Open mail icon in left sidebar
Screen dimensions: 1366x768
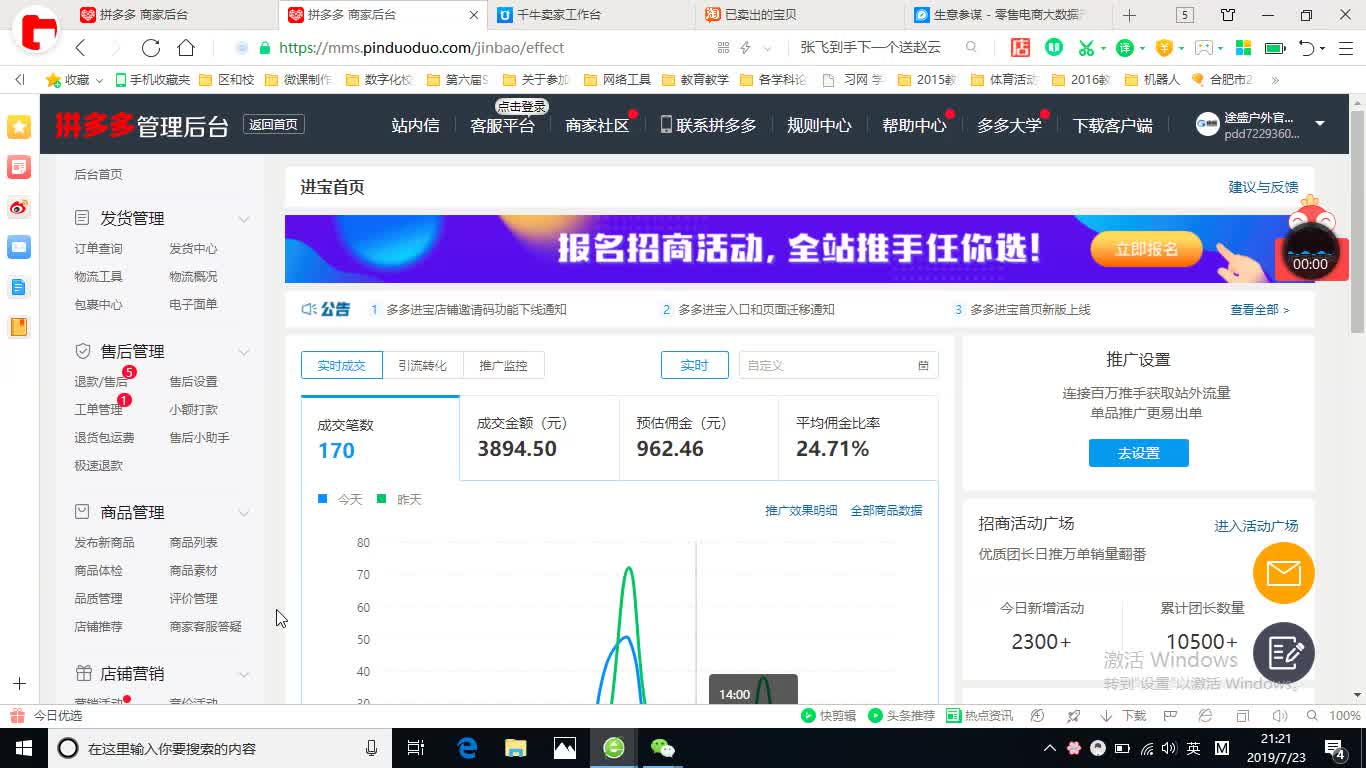(19, 246)
